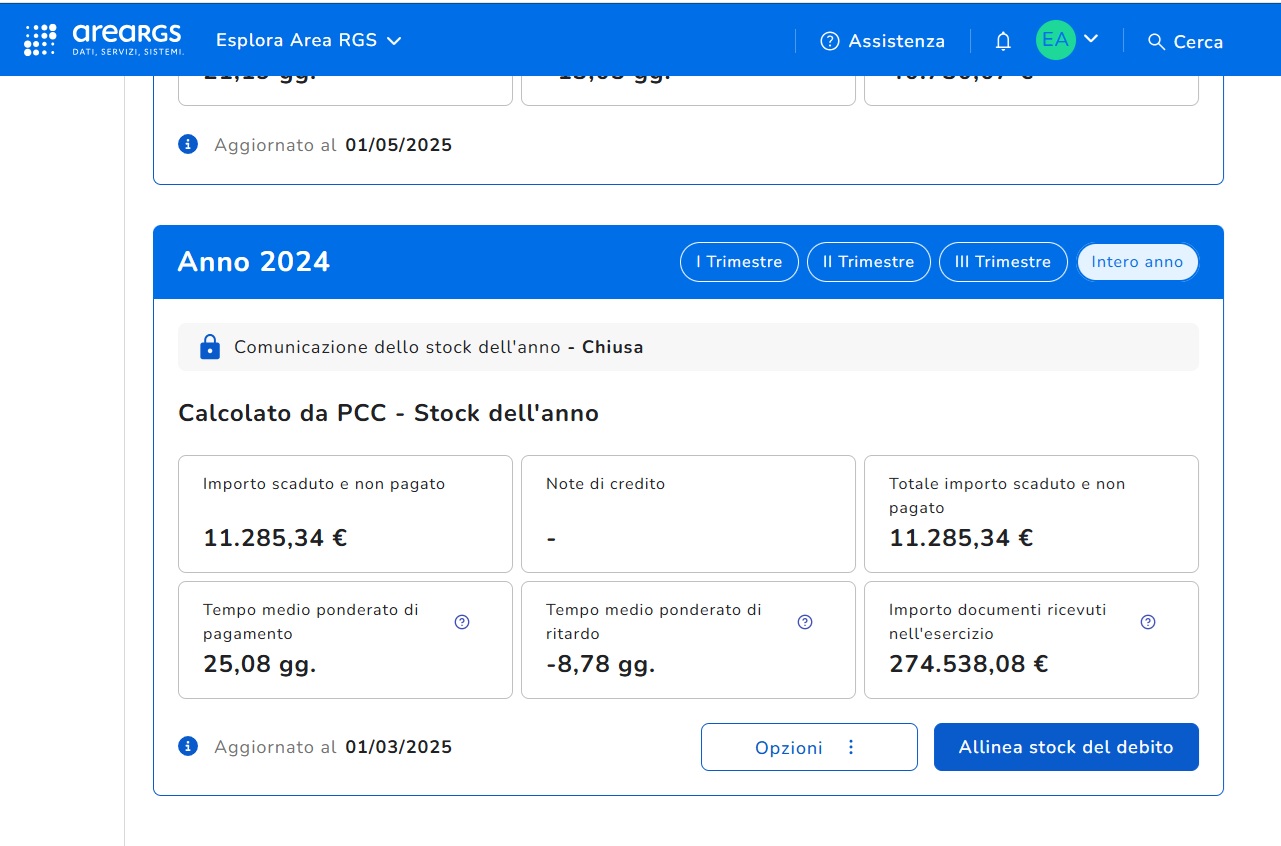1281x846 pixels.
Task: Open the areaRGS home logo
Action: click(104, 40)
